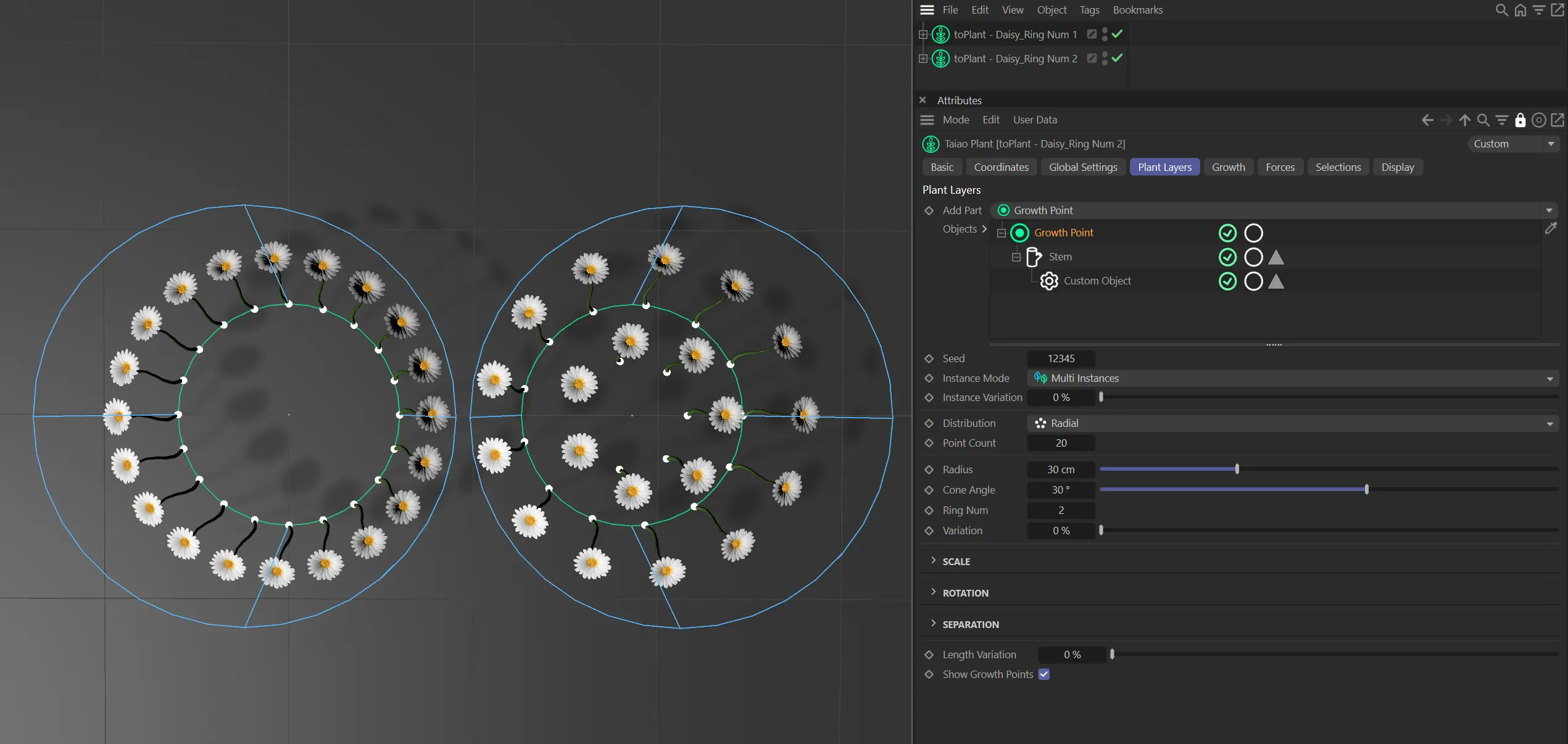Image resolution: width=1568 pixels, height=744 pixels.
Task: Click the Point Count input field
Action: [x=1061, y=443]
